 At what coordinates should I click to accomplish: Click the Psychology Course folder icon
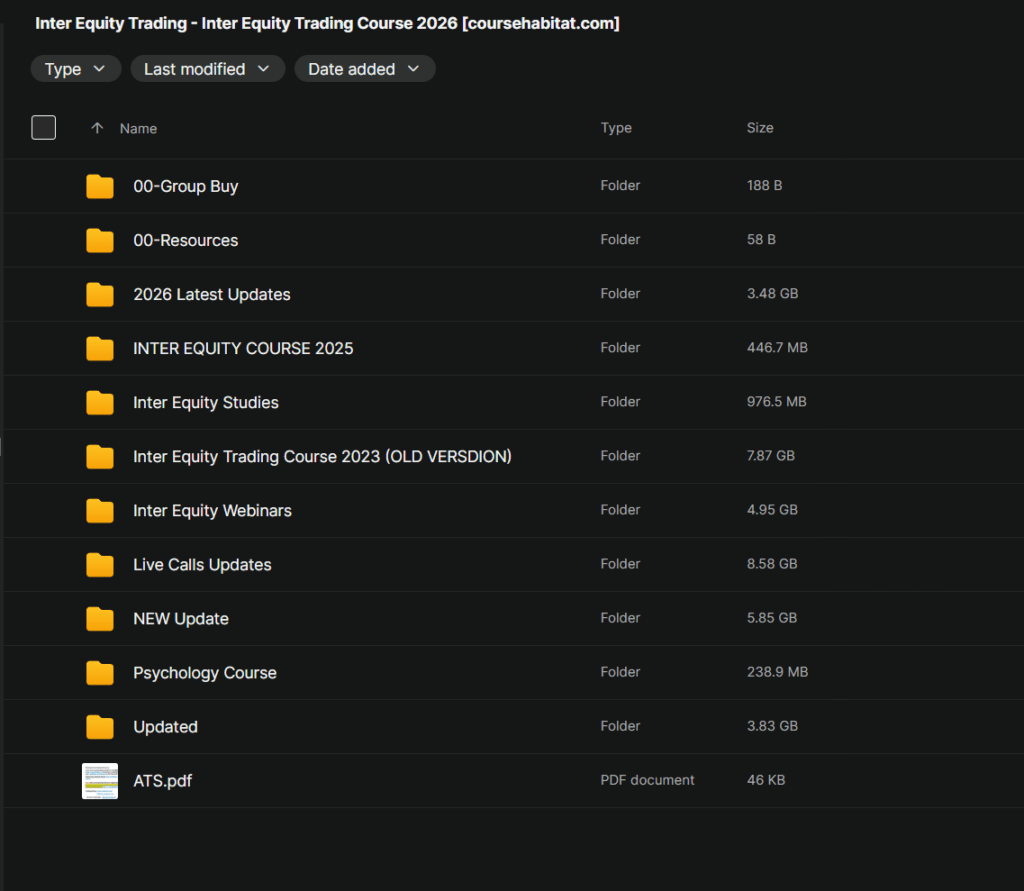pos(99,673)
